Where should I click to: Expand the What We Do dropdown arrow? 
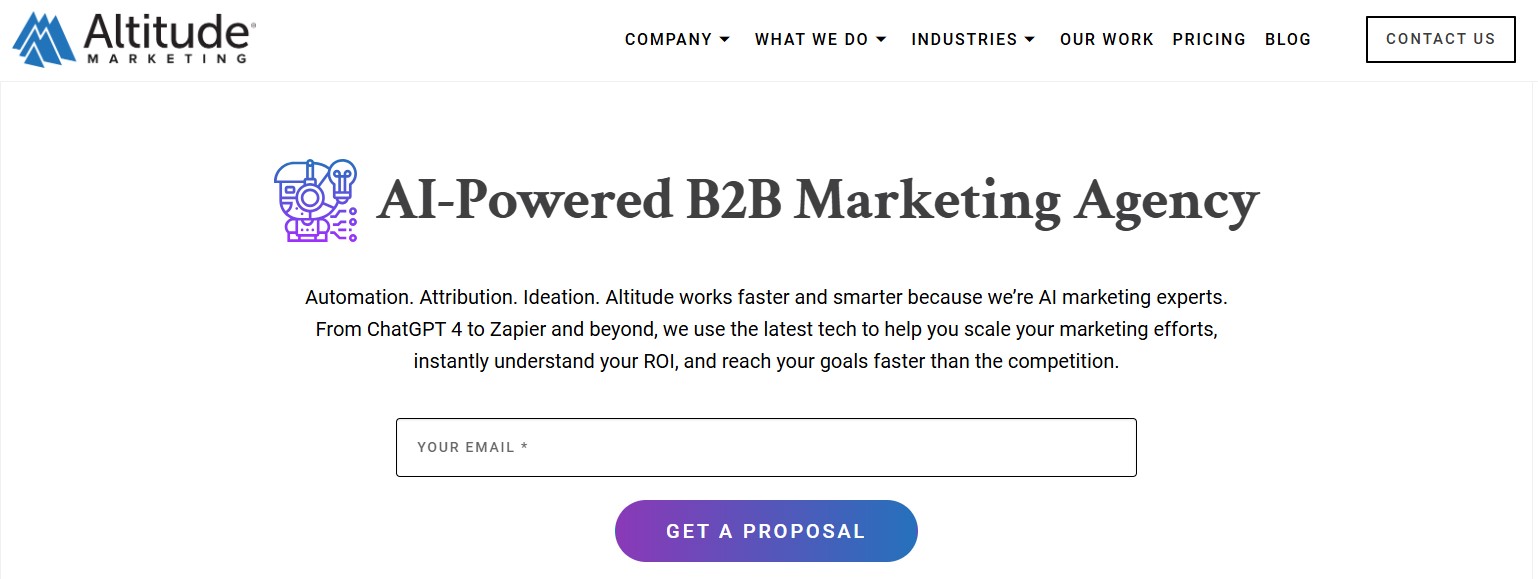pyautogui.click(x=881, y=40)
